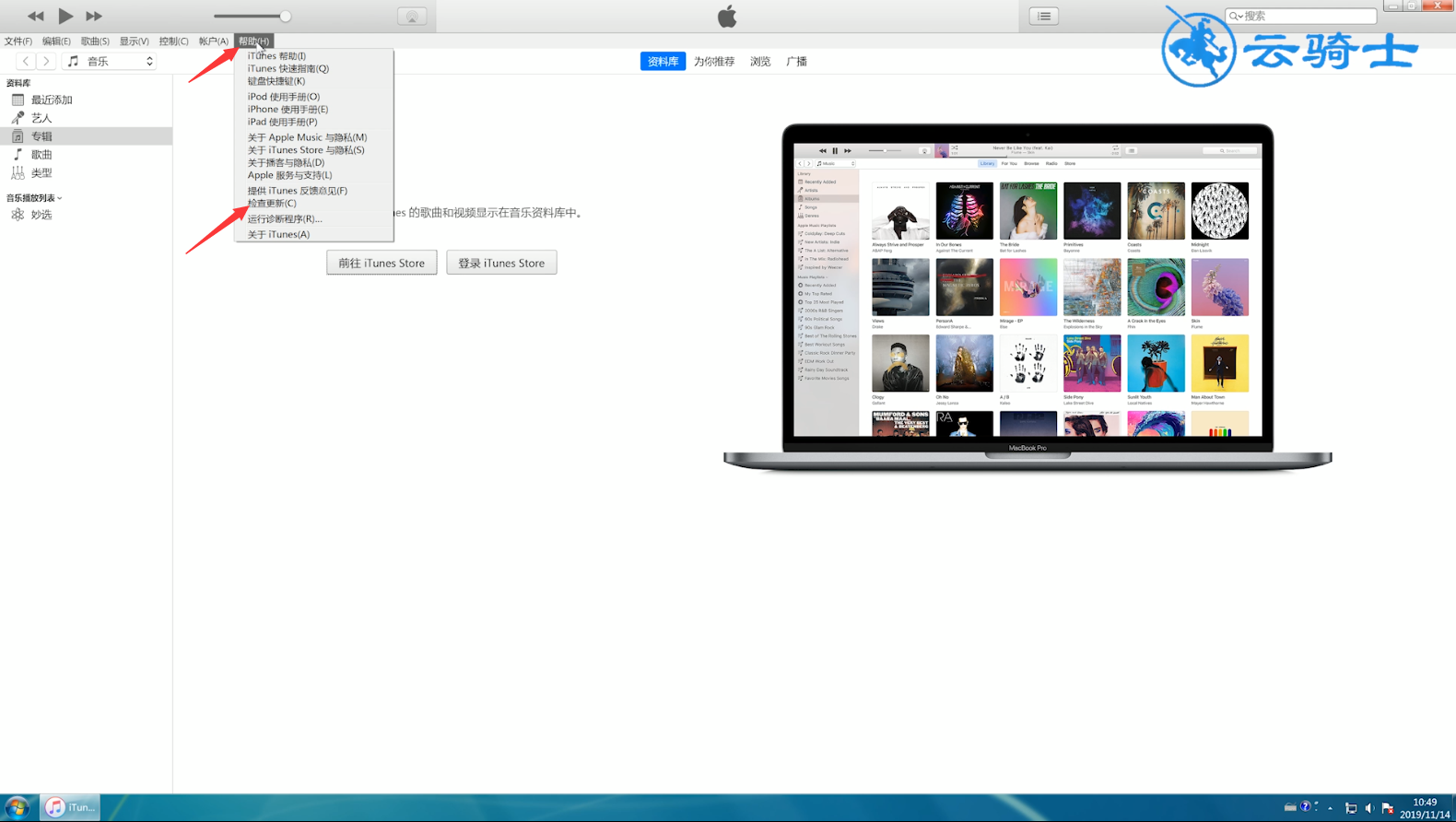Click the iTunes taskbar button
Screen dimensions: 1456x822
[71, 807]
